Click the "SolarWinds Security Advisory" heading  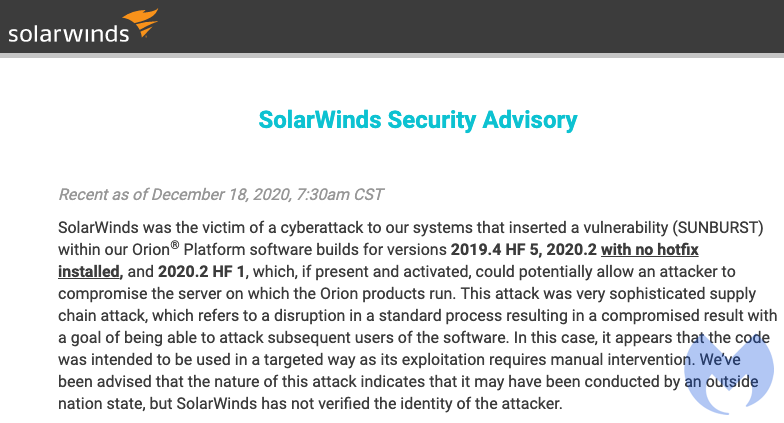pos(418,120)
